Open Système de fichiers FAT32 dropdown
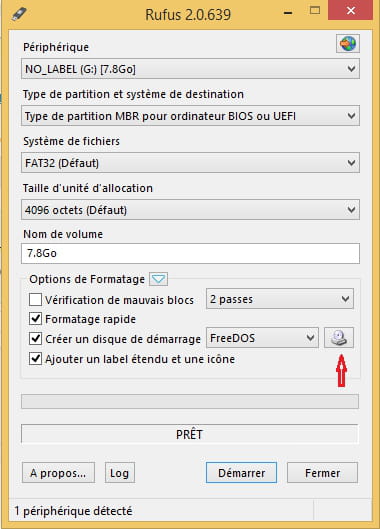The width and height of the screenshot is (380, 529). click(190, 163)
